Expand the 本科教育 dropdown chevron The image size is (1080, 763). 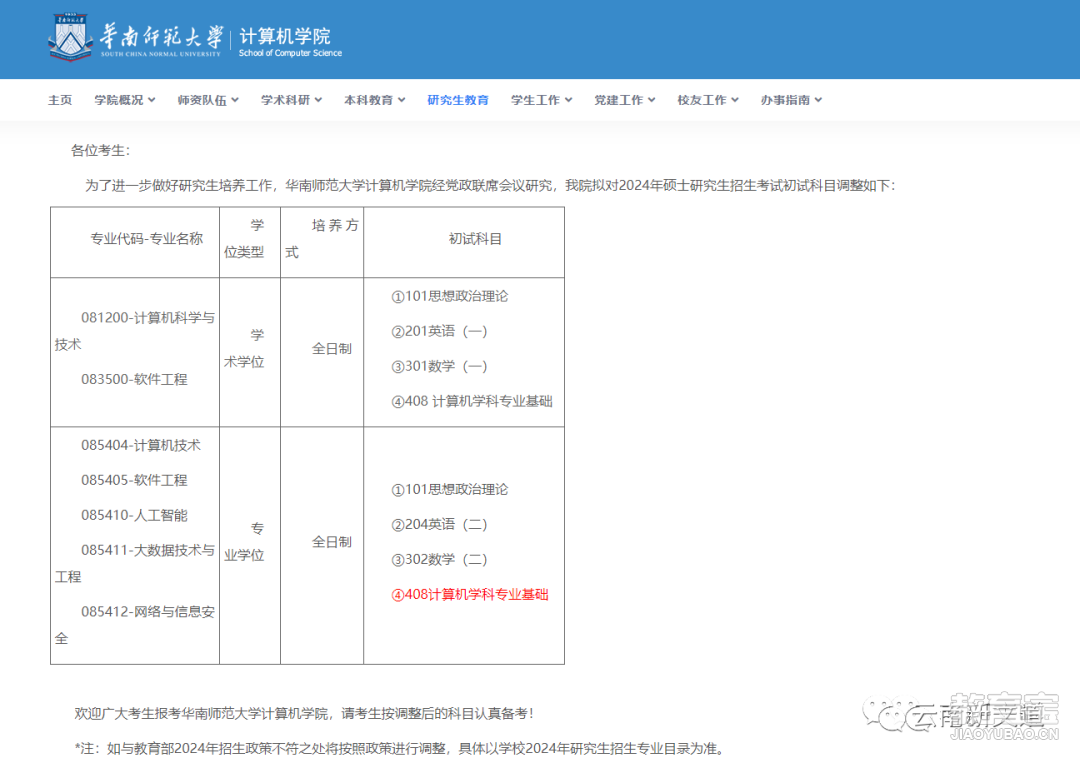[402, 100]
